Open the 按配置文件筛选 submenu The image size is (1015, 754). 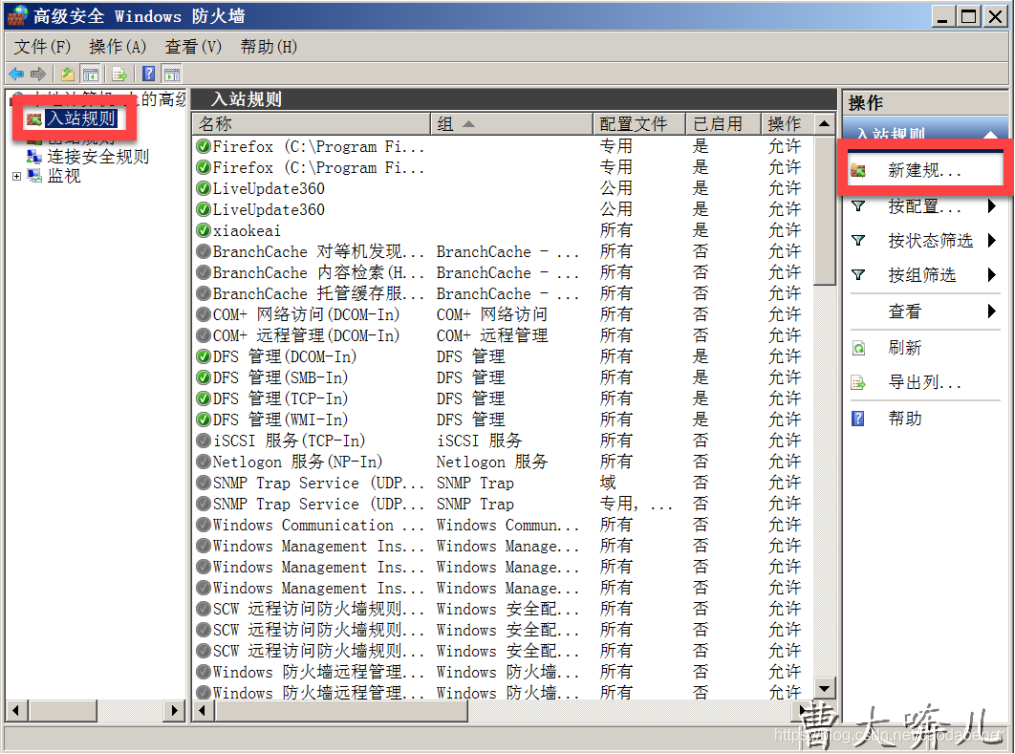(924, 206)
